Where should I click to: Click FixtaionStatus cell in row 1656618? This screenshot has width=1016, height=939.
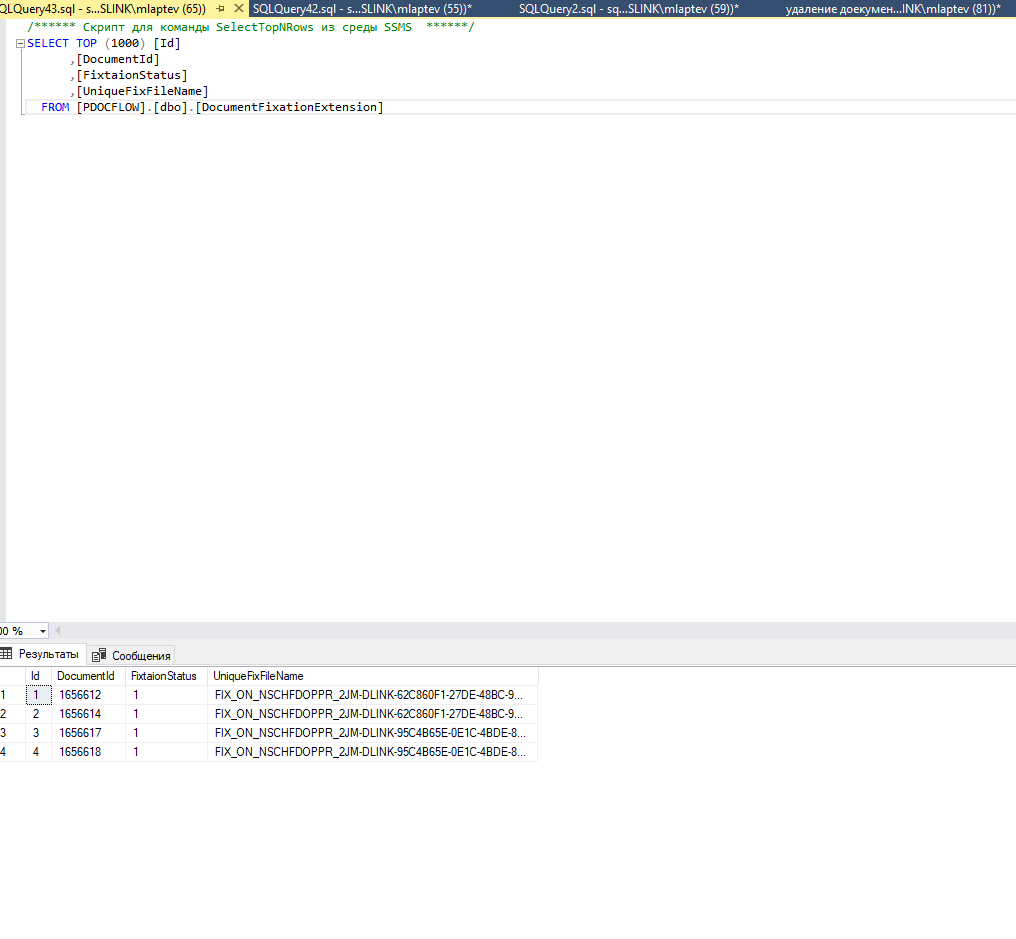tap(166, 752)
